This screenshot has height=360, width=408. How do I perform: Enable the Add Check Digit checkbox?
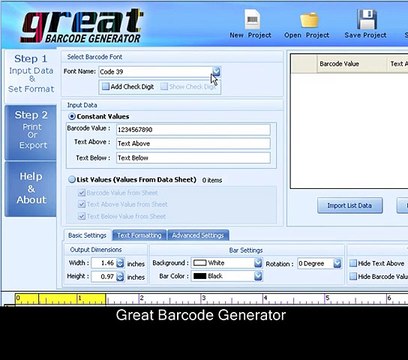(x=106, y=87)
